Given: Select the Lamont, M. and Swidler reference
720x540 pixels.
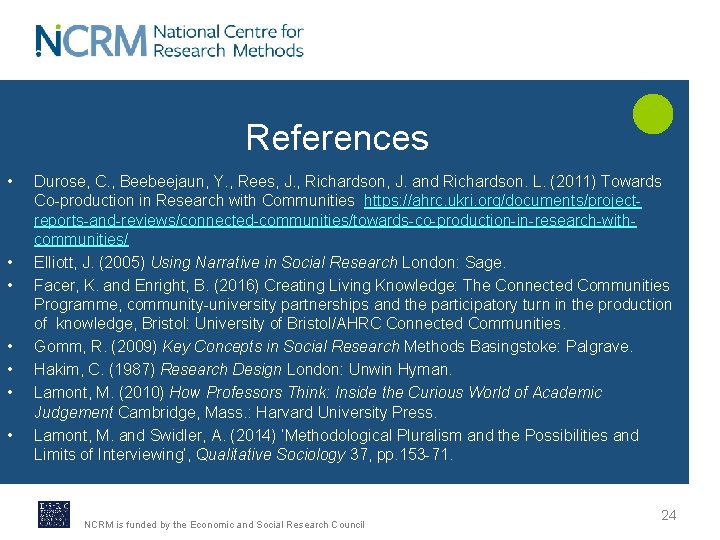Looking at the screenshot, I should 336,444.
